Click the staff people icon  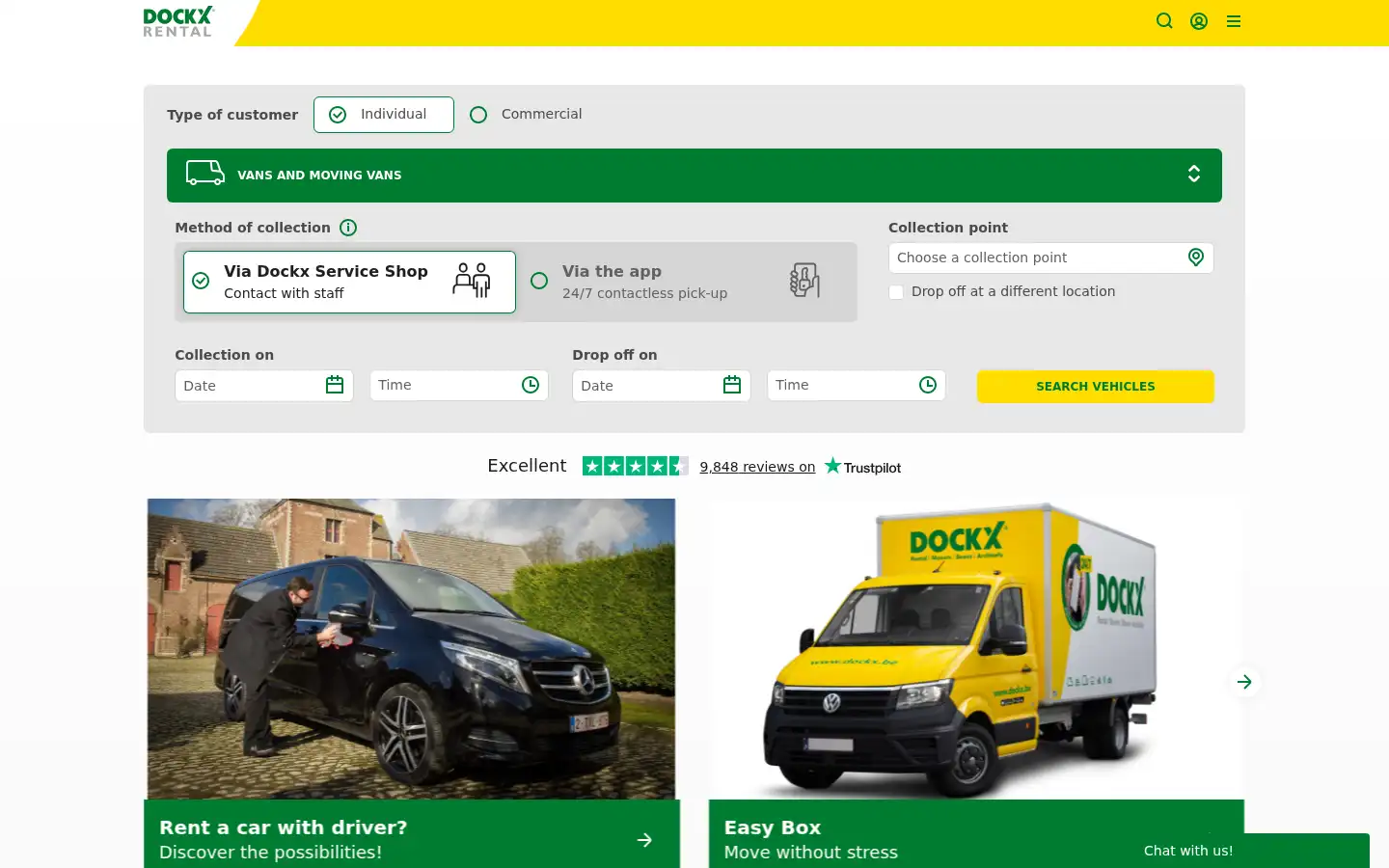click(473, 281)
